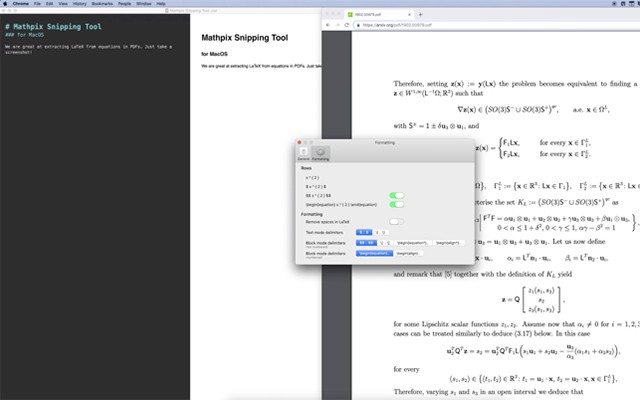Image resolution: width=640 pixels, height=400 pixels.
Task: Open the Apple menu
Action: pos(5,4)
